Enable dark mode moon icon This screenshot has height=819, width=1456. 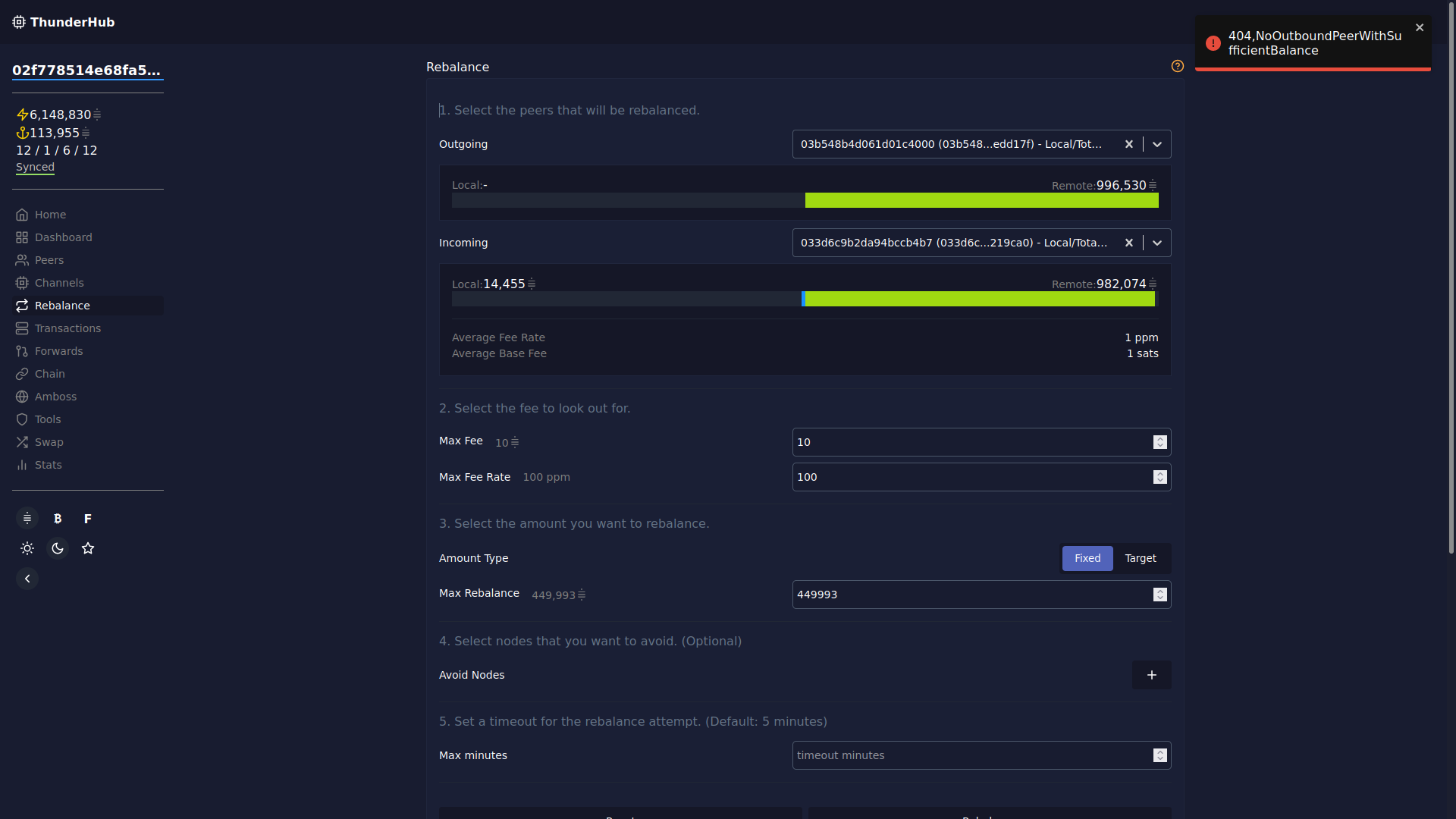[58, 548]
